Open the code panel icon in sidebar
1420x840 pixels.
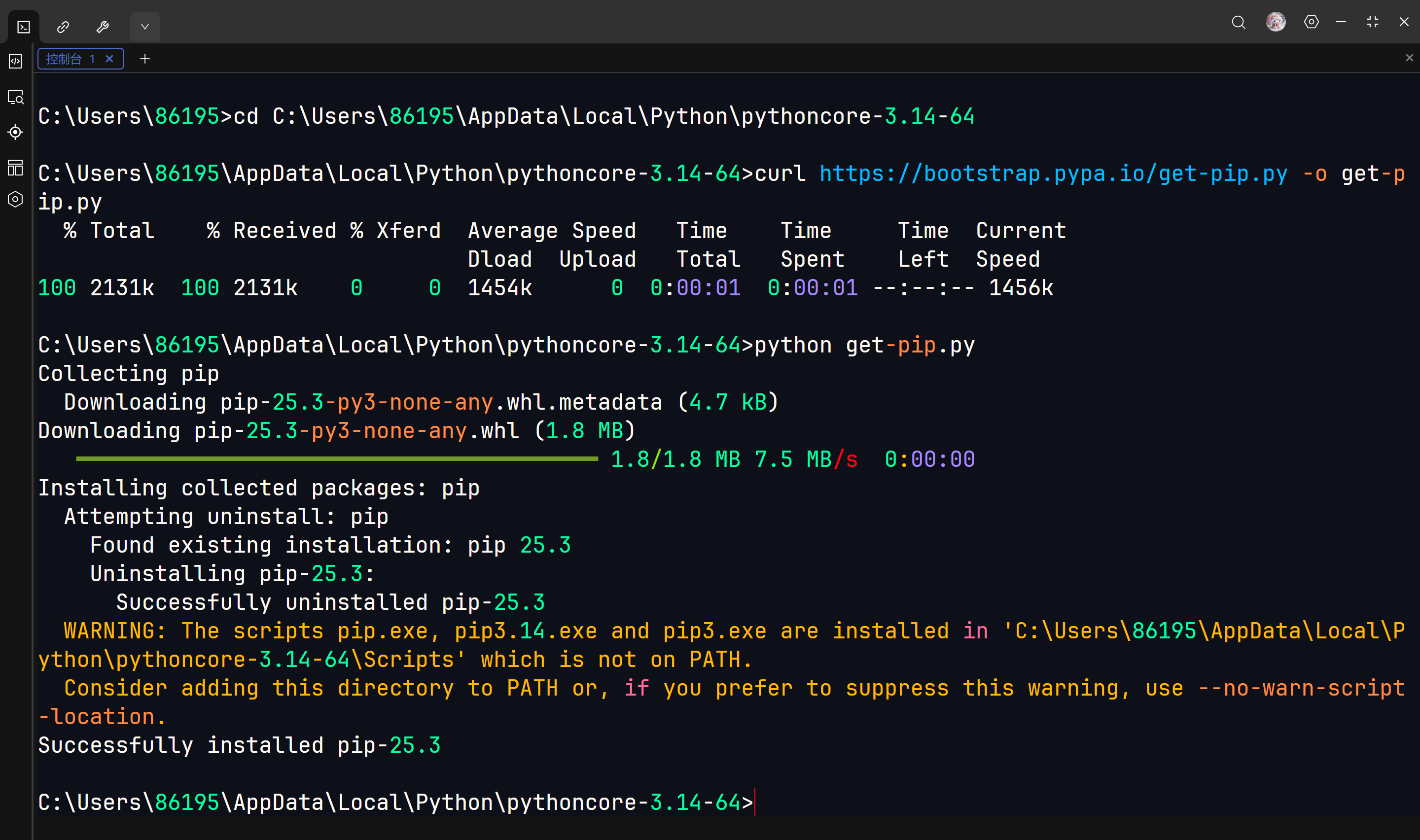pos(16,61)
